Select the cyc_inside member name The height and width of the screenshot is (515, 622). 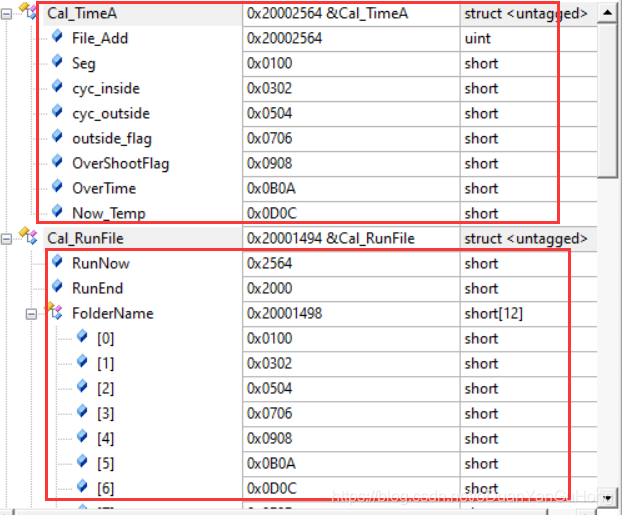pos(106,88)
